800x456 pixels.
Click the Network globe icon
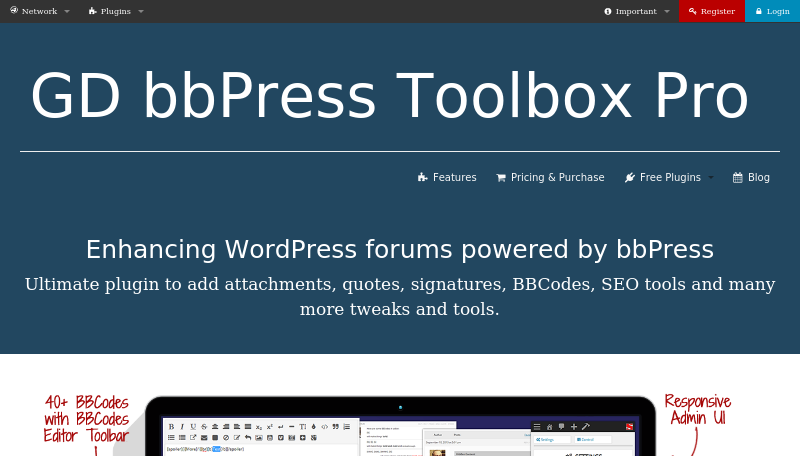click(x=14, y=10)
